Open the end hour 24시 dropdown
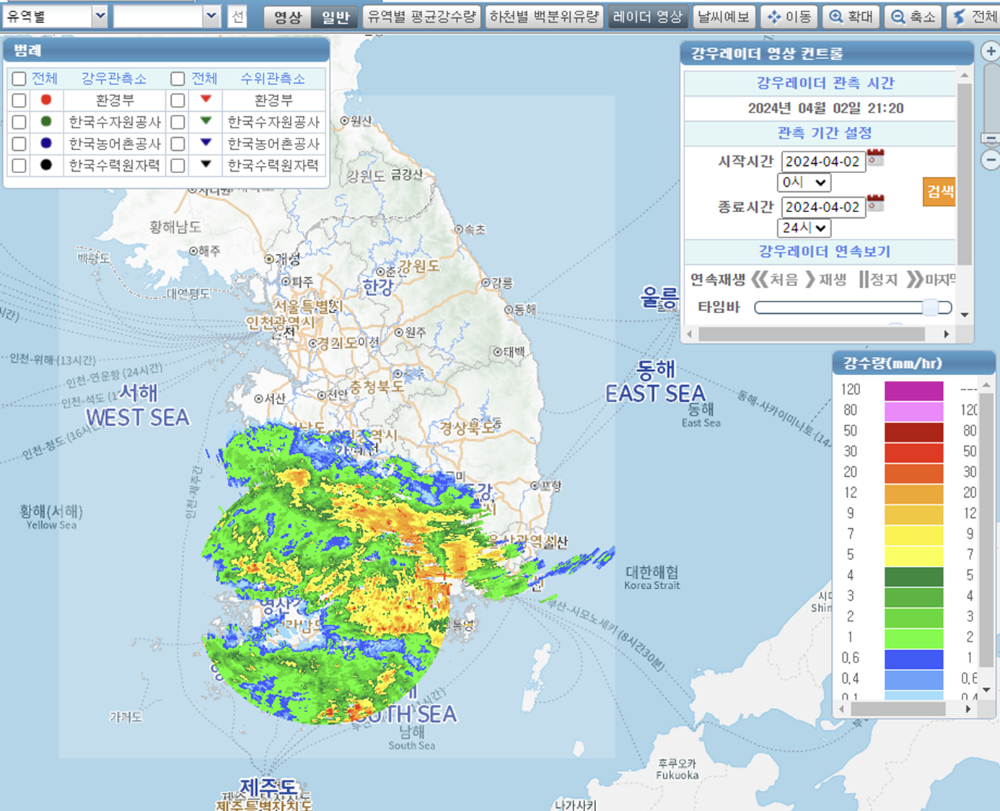Screen dimensions: 1000x811 804,228
